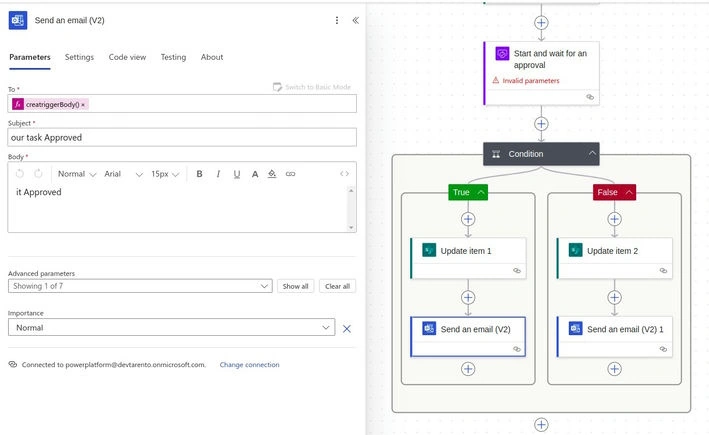Click the approval icon on the approval card

[502, 54]
